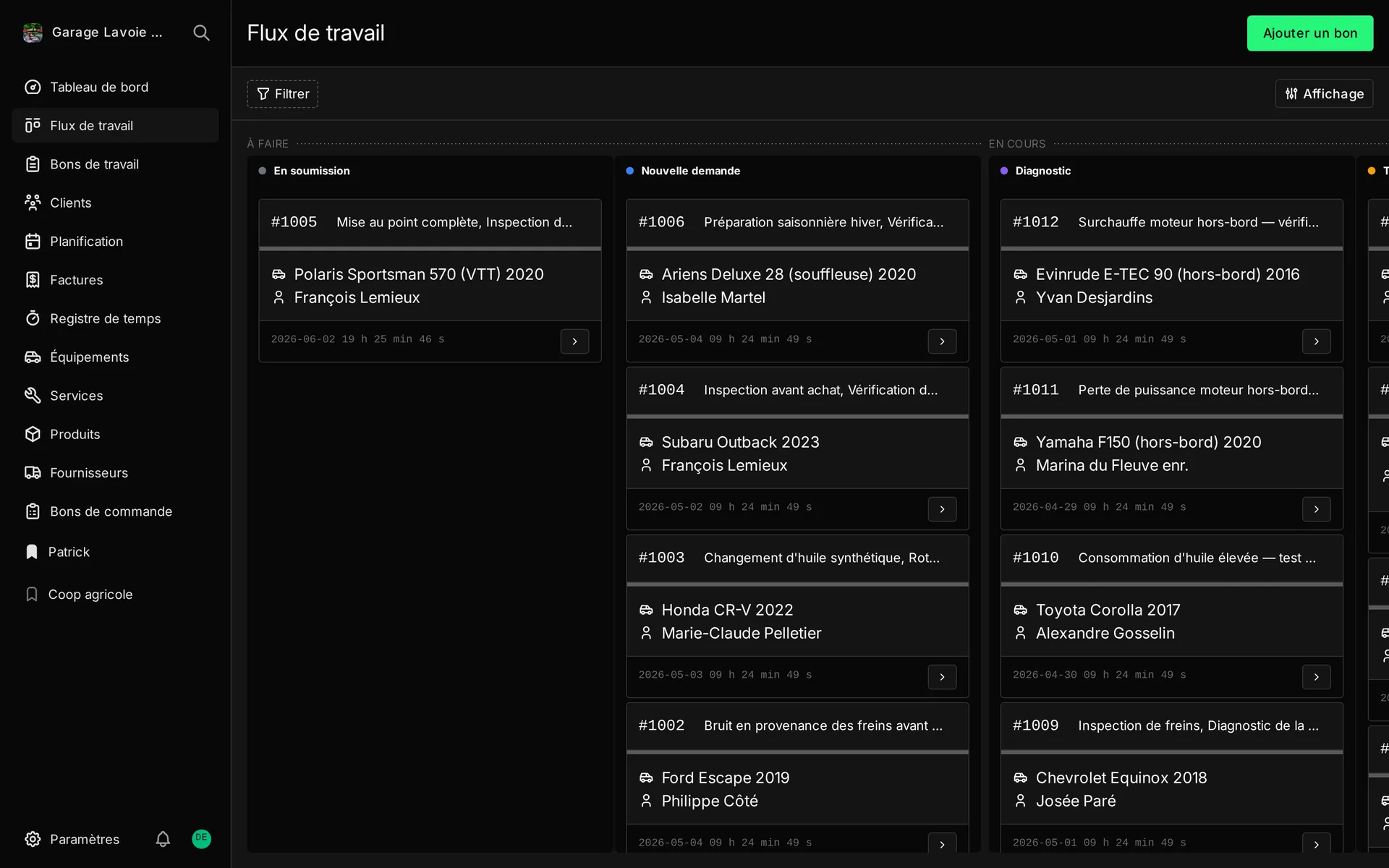1389x868 pixels.
Task: Click the notifications bell icon
Action: pos(163,839)
